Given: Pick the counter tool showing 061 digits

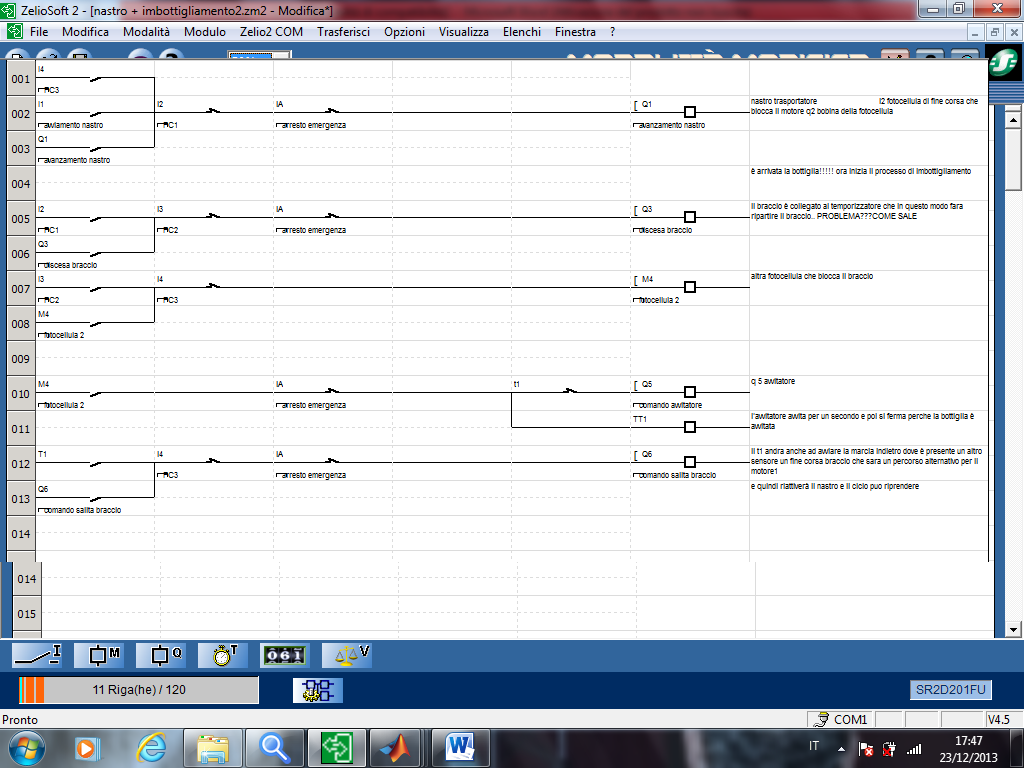Looking at the screenshot, I should (x=284, y=656).
